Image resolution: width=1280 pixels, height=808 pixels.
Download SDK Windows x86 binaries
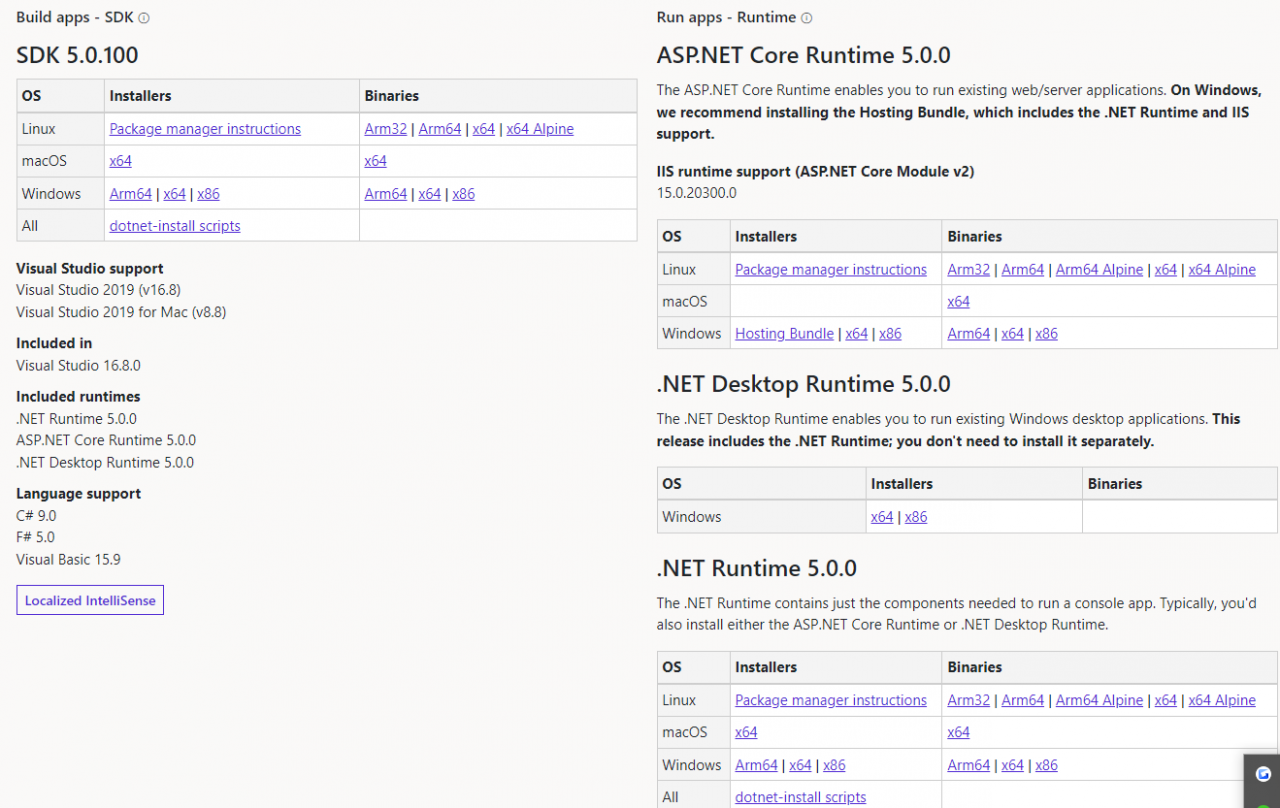click(x=464, y=194)
